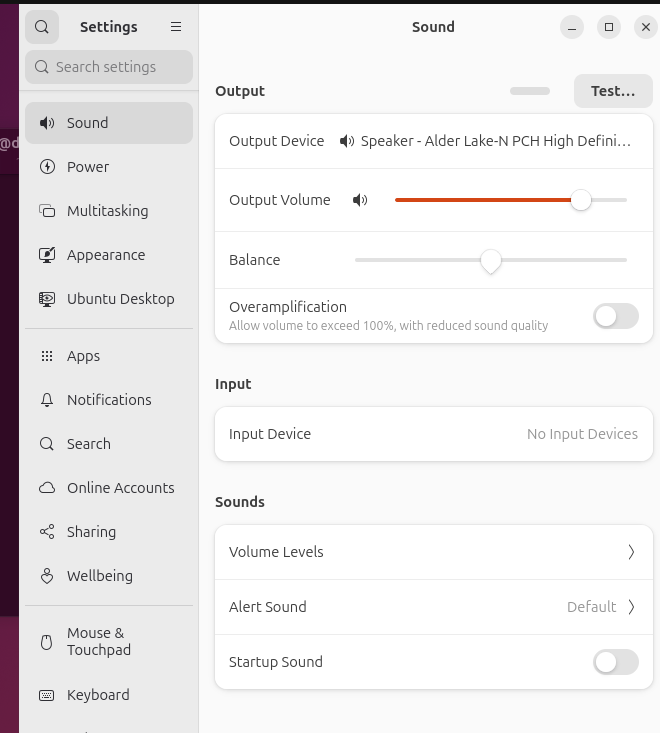Click the Balance slider handle
This screenshot has width=660, height=733.
coord(490,260)
